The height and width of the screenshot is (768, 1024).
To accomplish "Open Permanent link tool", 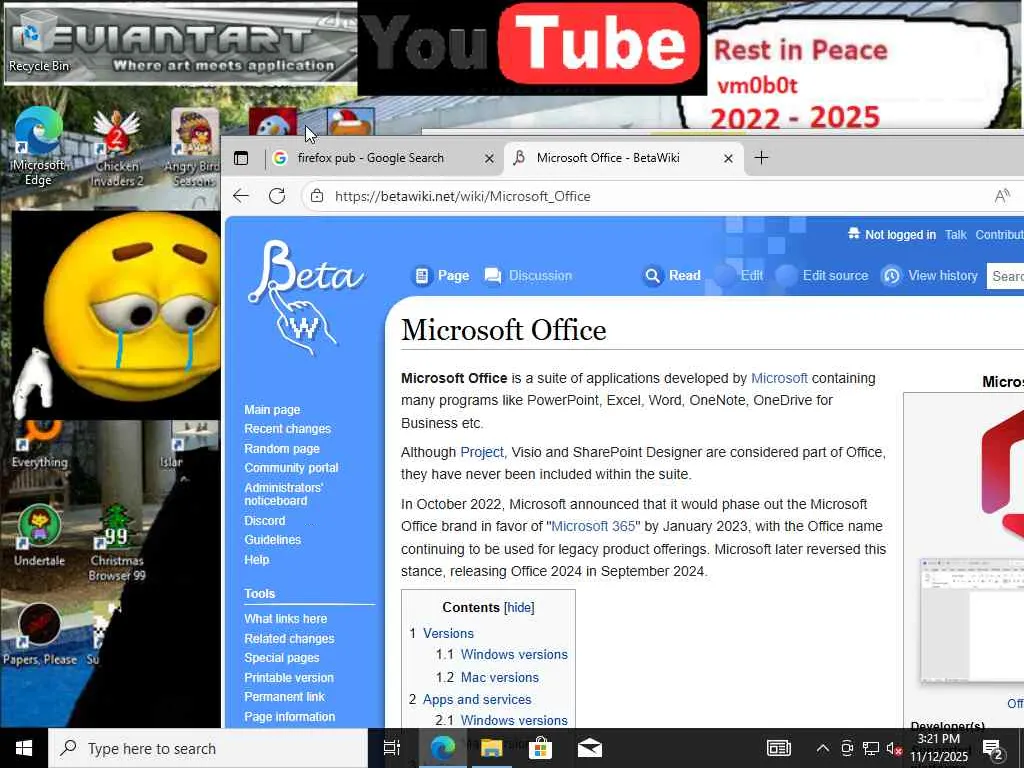I will pyautogui.click(x=284, y=697).
